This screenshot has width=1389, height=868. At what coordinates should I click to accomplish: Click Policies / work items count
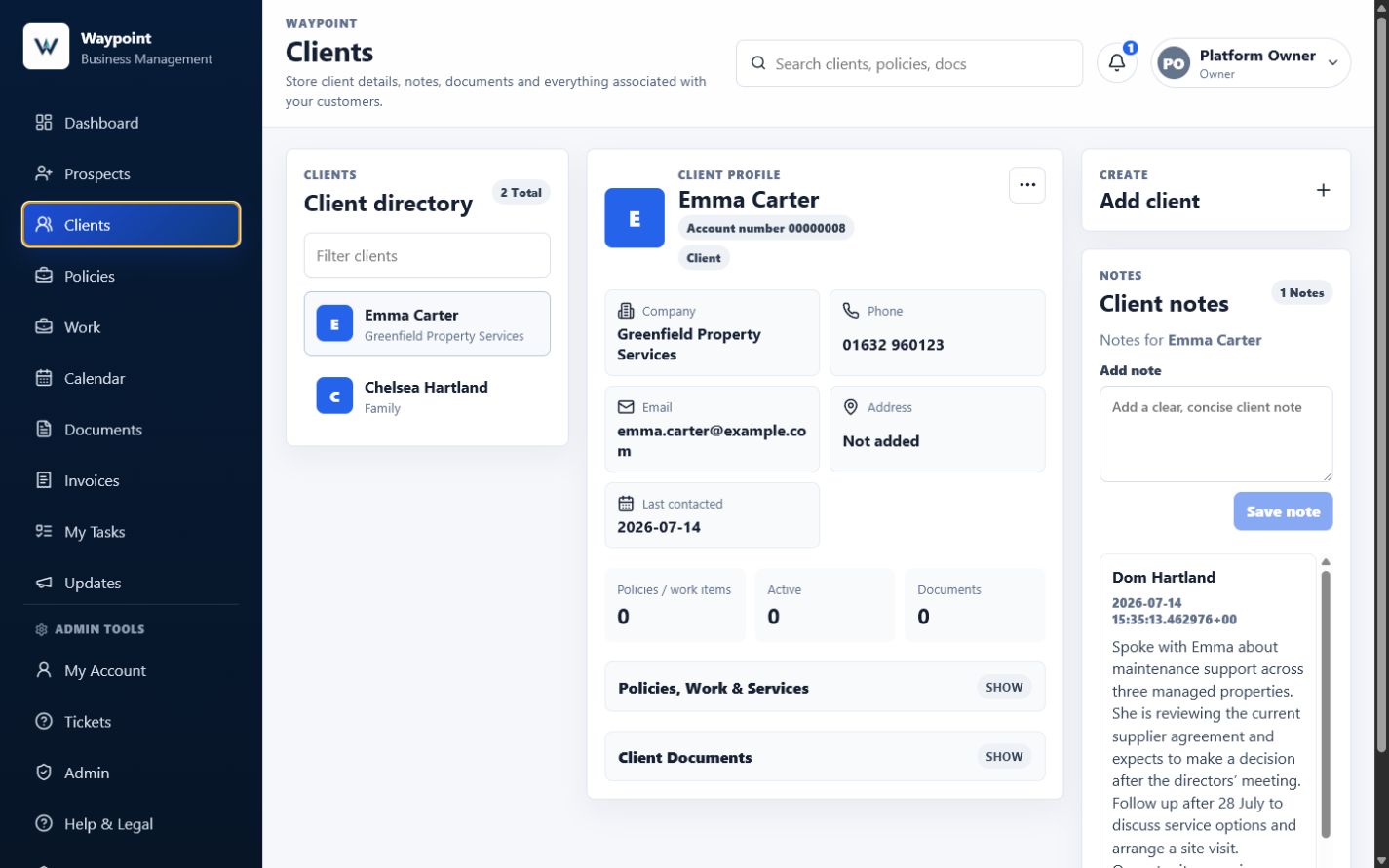tap(675, 605)
